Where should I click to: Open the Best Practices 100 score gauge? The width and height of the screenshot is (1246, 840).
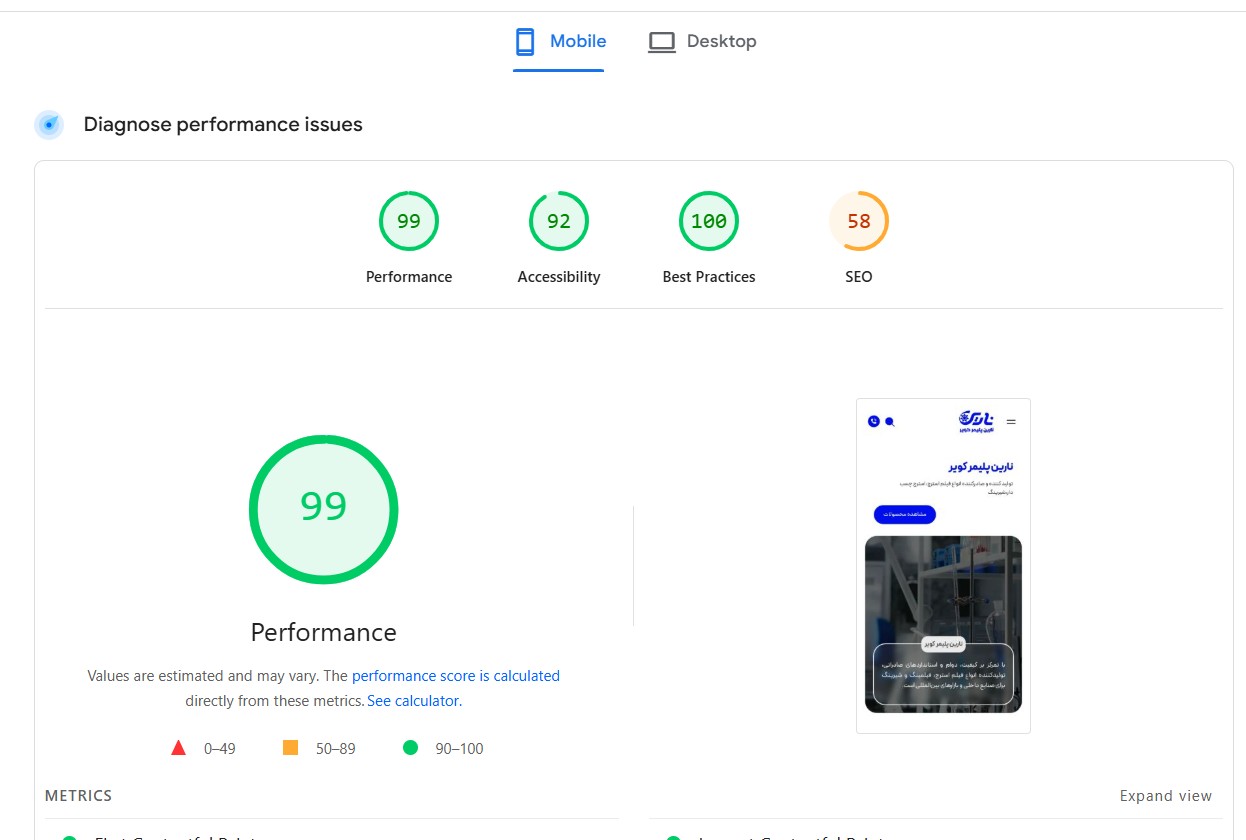tap(708, 222)
